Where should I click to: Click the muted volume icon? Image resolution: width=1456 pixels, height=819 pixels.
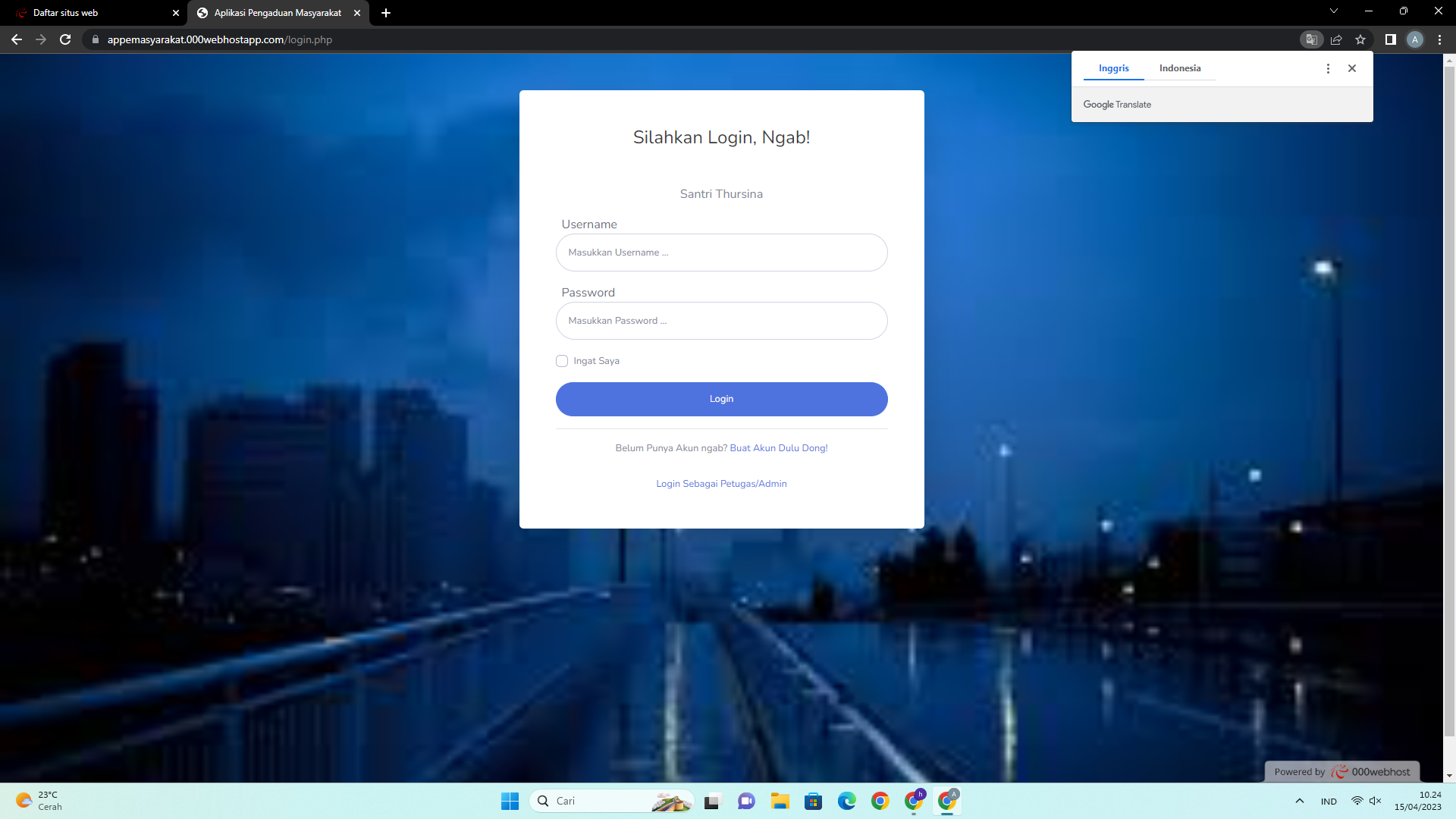point(1376,801)
